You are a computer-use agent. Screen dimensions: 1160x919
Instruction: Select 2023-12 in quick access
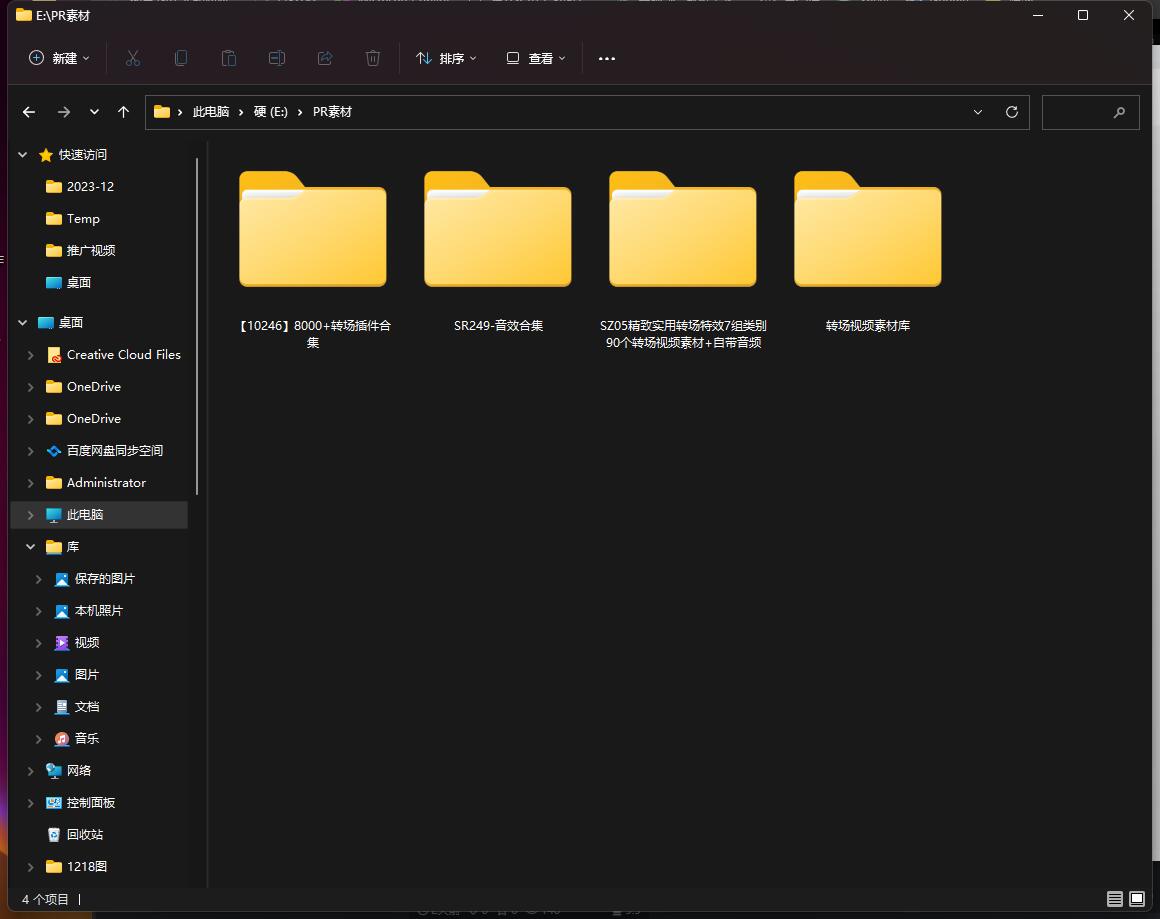click(80, 186)
